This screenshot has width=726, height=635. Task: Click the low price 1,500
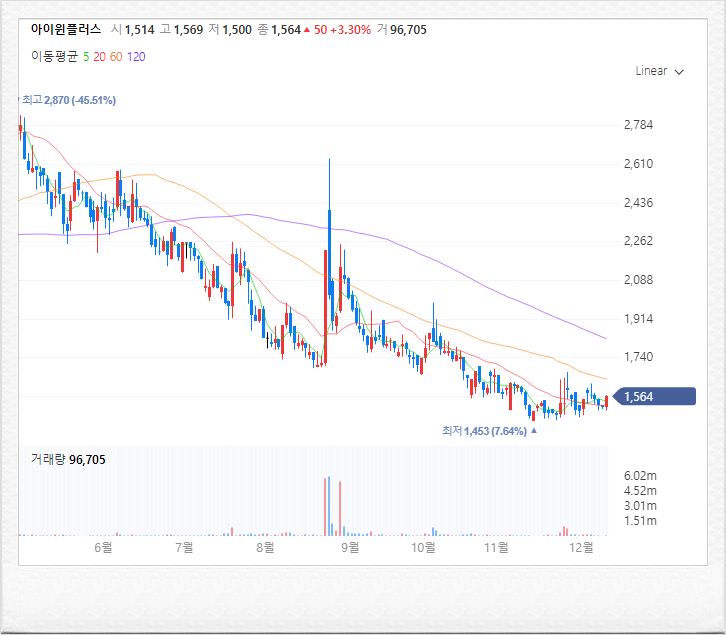pyautogui.click(x=237, y=30)
